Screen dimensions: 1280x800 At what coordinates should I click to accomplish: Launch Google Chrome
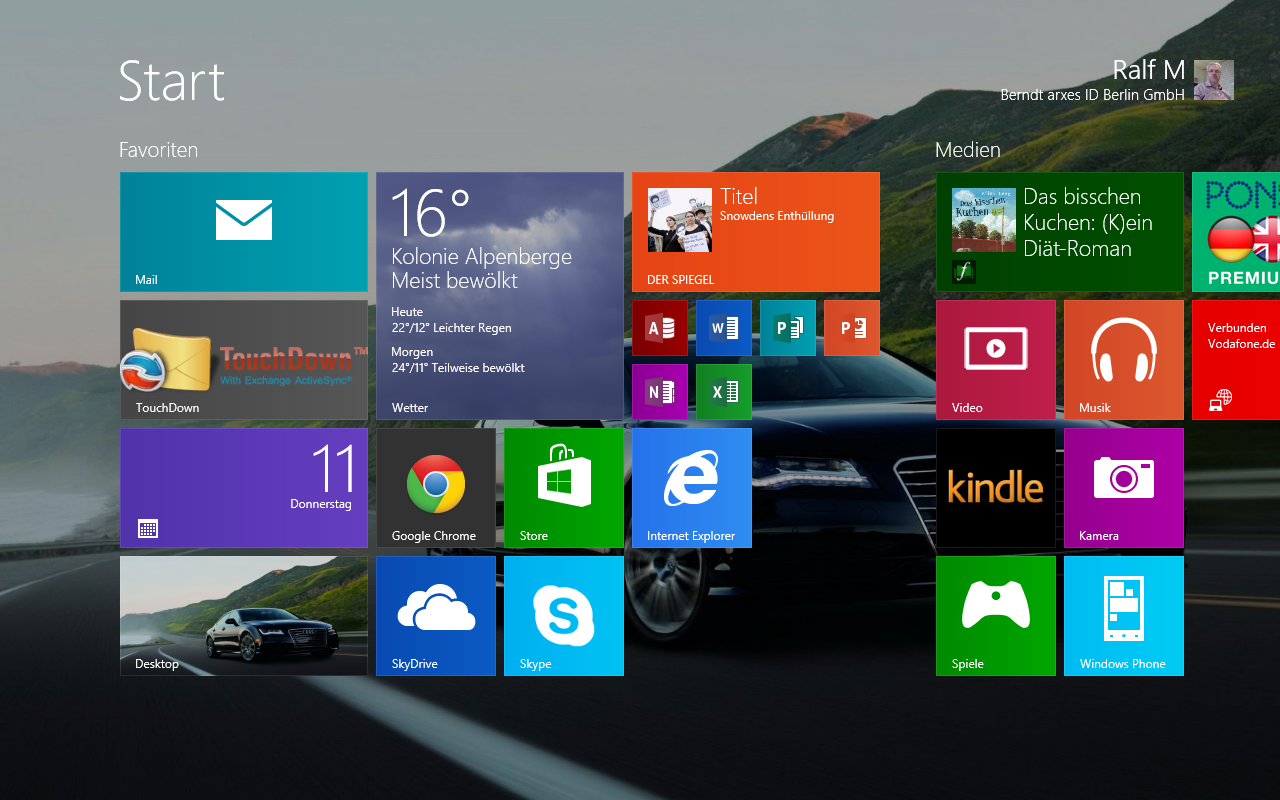(x=436, y=488)
